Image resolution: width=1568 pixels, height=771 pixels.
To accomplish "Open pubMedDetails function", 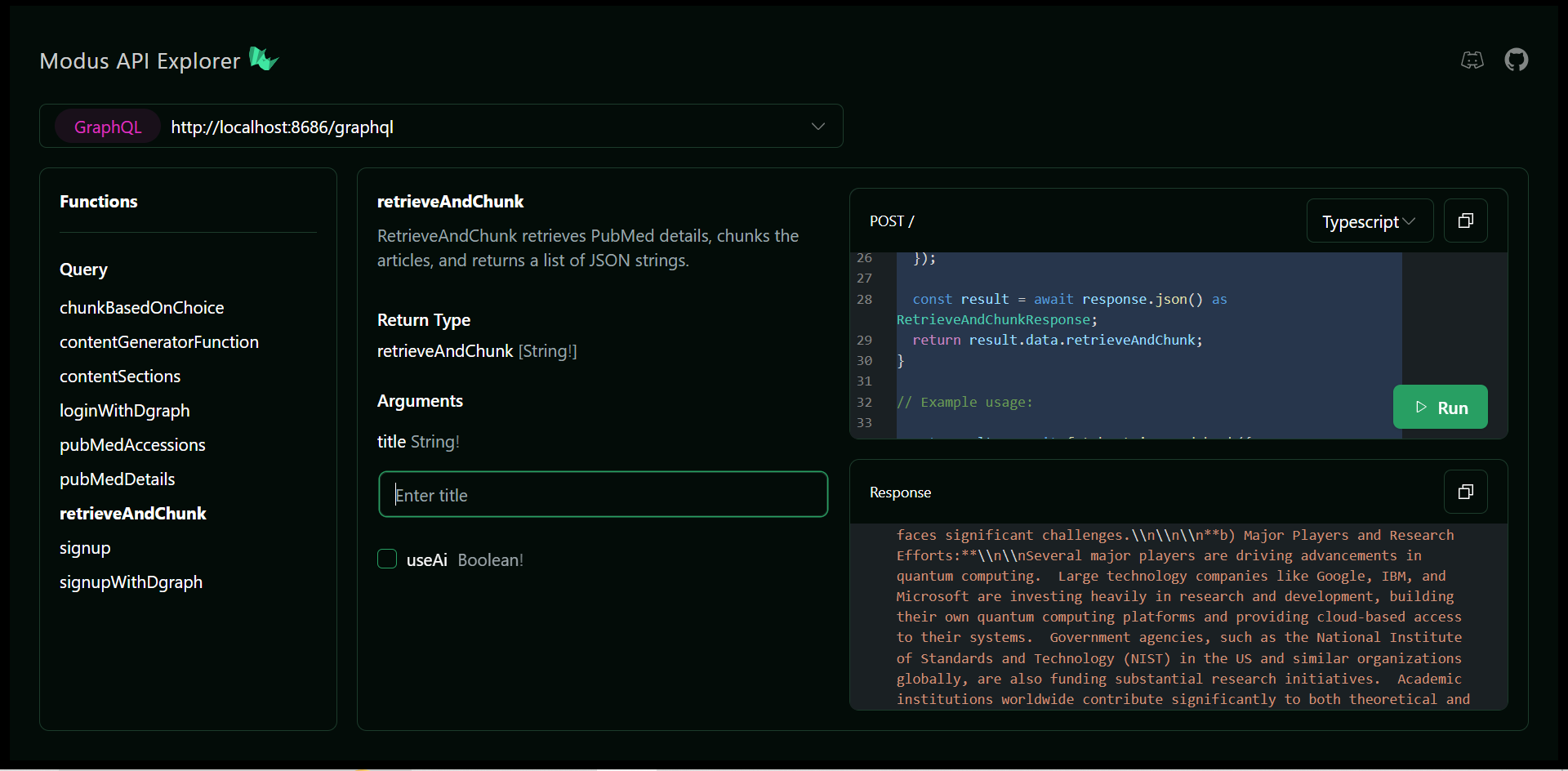I will (x=118, y=479).
